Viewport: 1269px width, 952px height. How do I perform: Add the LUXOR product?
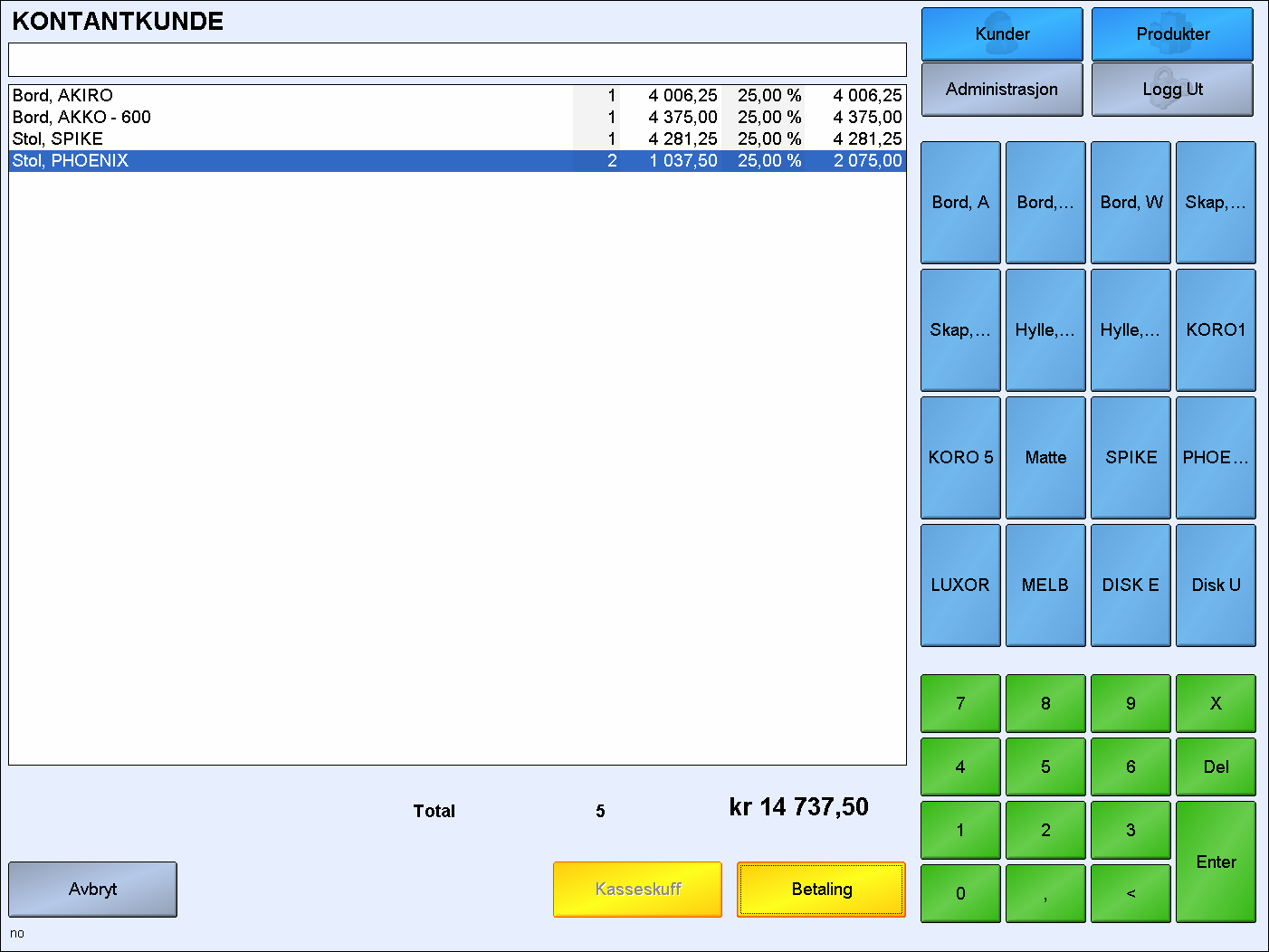(960, 585)
